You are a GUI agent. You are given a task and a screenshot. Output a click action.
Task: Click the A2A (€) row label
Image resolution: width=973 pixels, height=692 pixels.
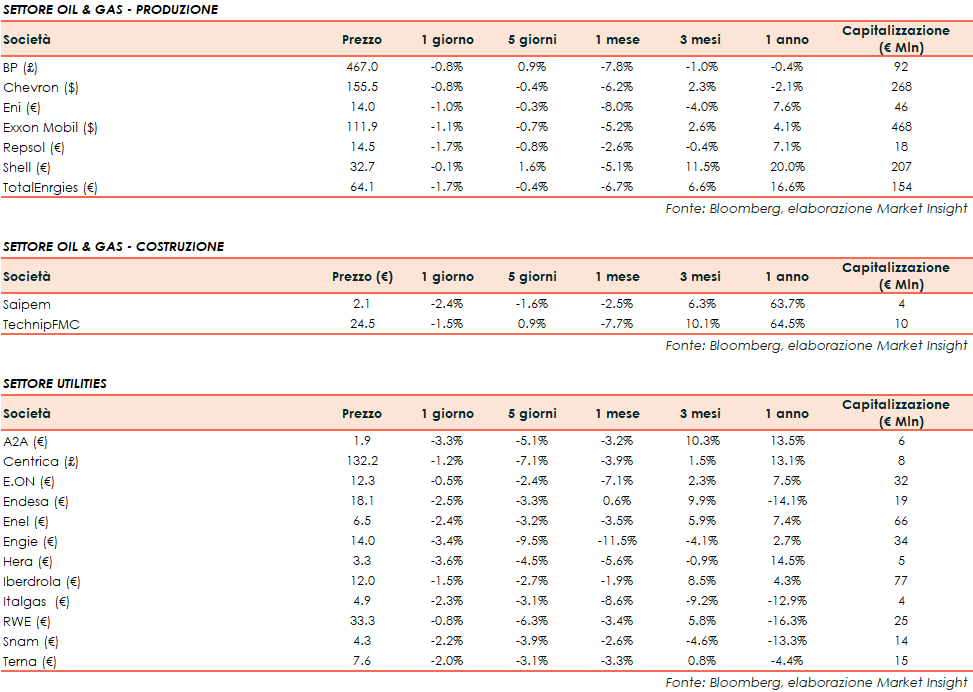(26, 441)
